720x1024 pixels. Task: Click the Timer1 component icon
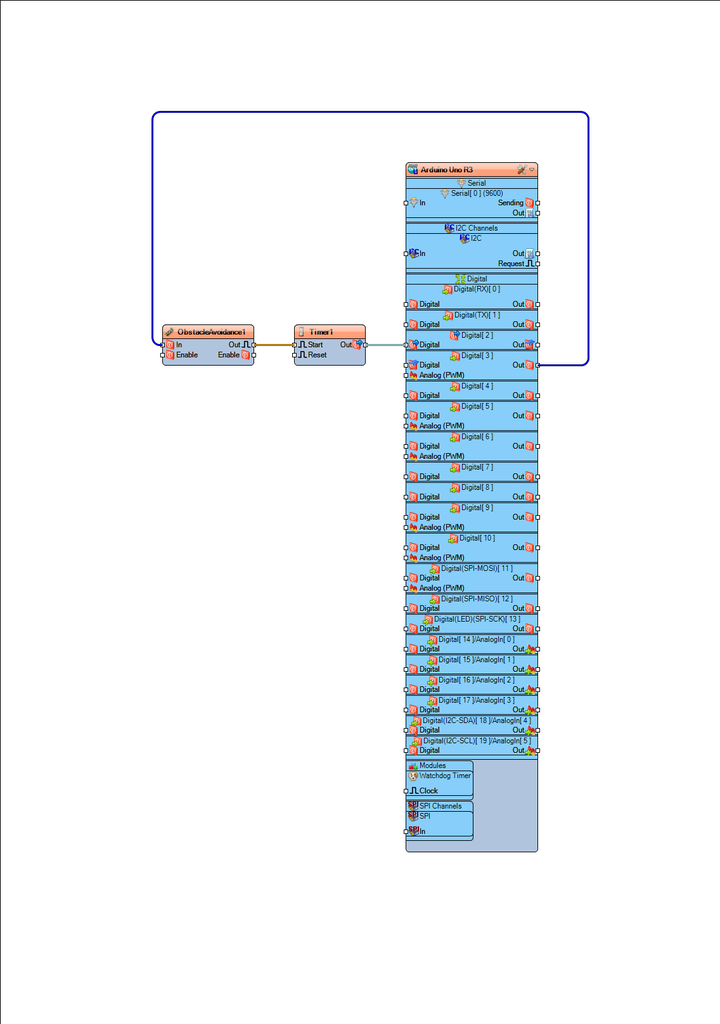[302, 331]
